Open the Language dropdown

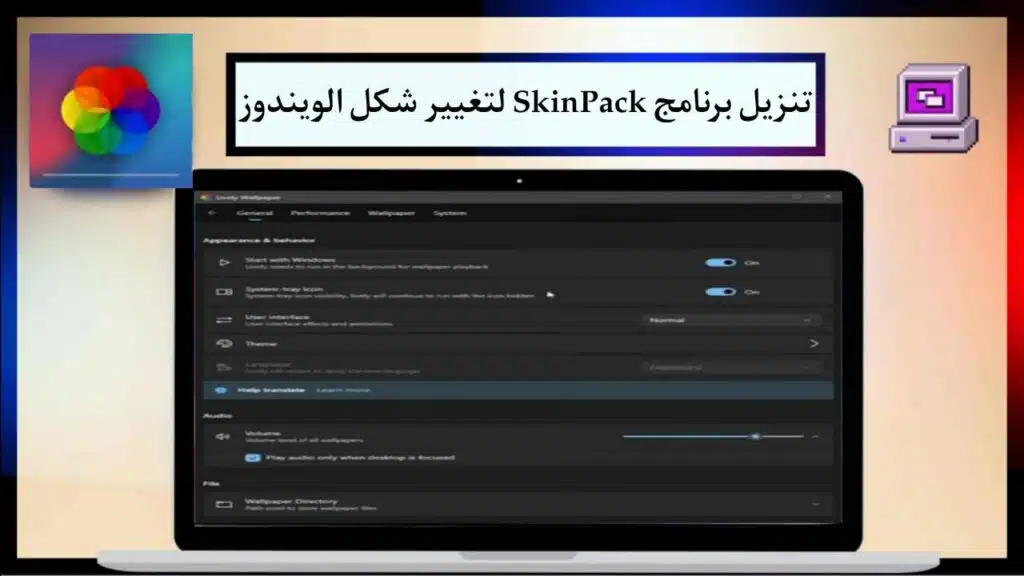730,367
